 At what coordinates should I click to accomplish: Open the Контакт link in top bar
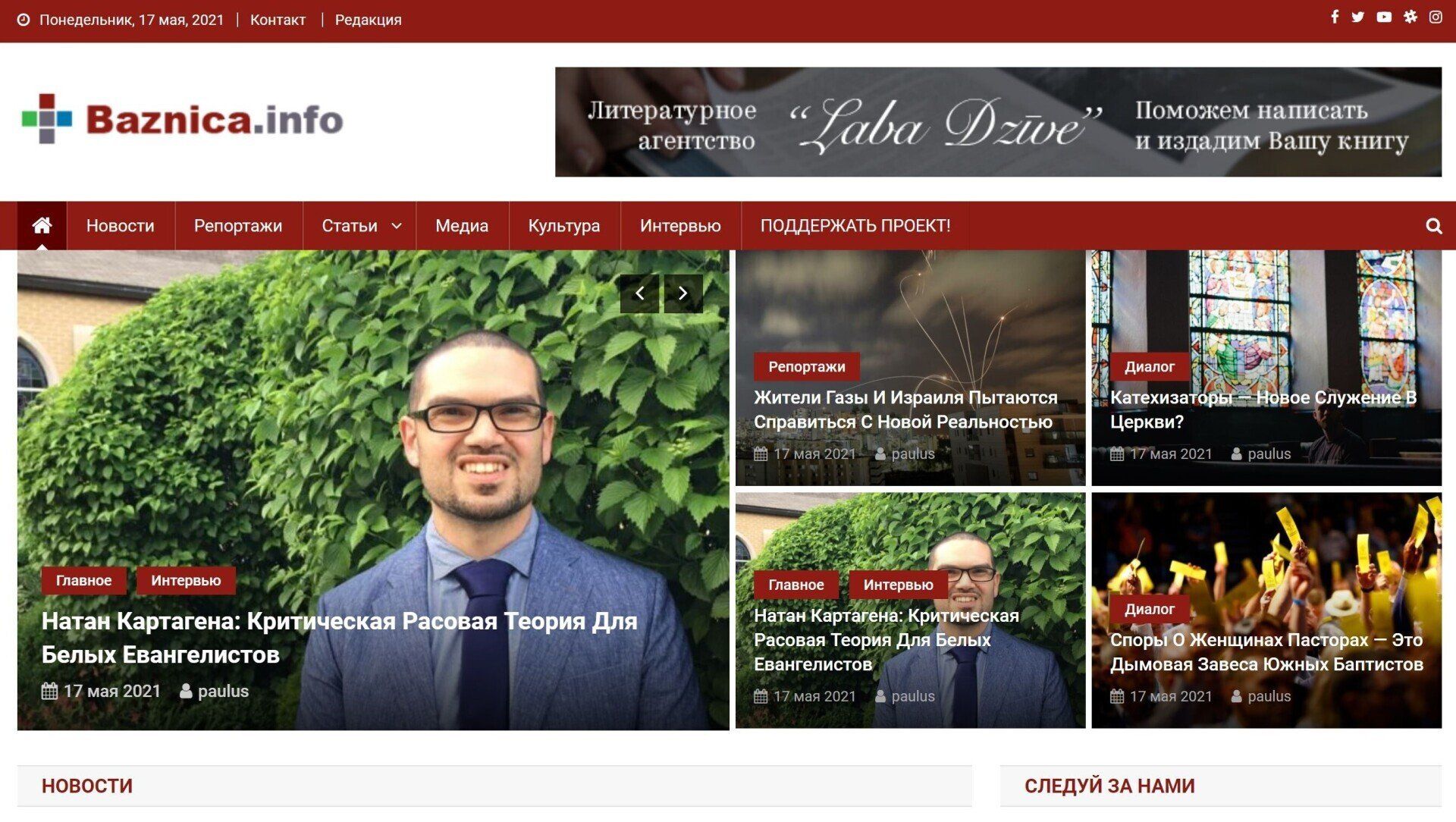point(278,20)
